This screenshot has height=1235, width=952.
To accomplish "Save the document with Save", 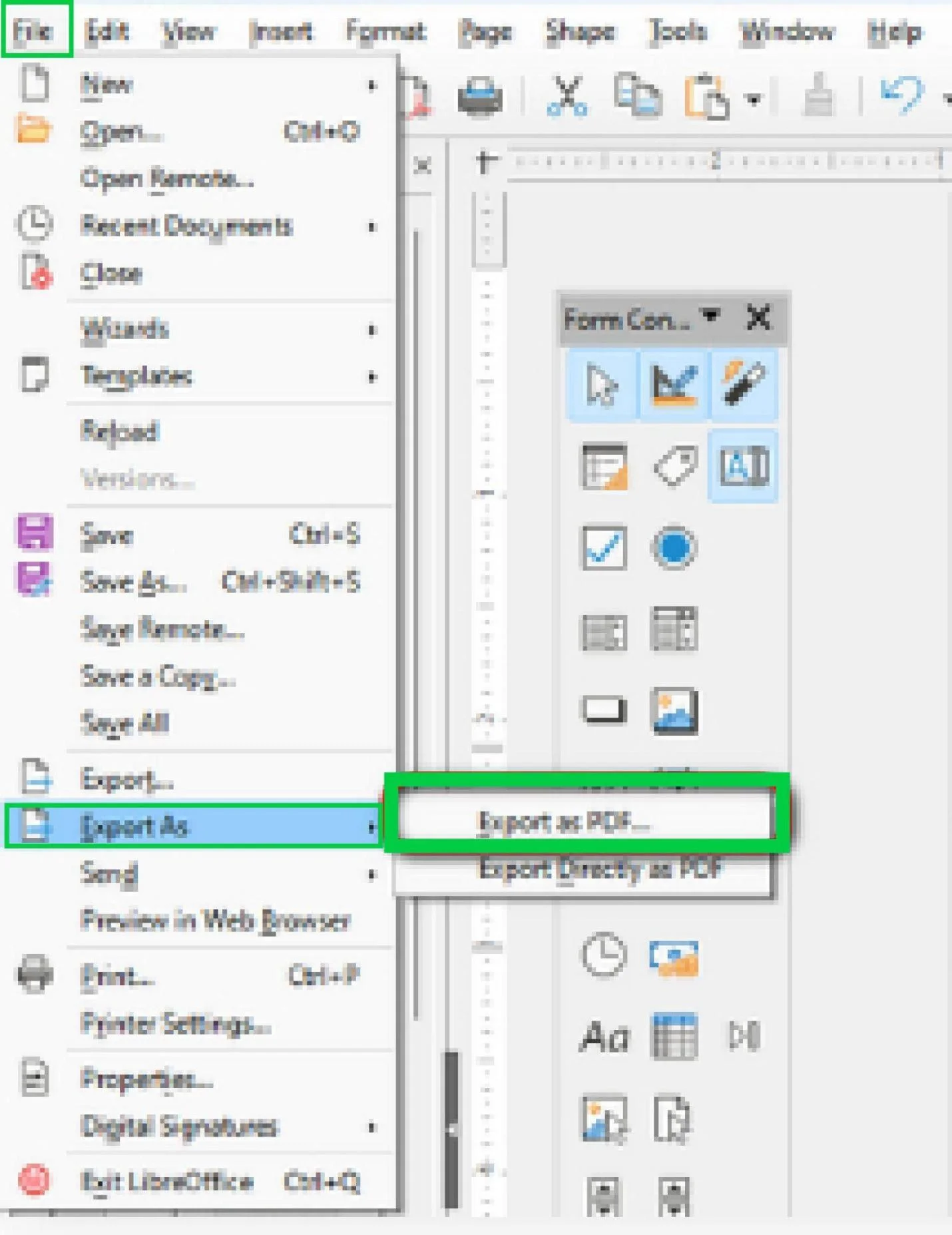I will 200,535.
